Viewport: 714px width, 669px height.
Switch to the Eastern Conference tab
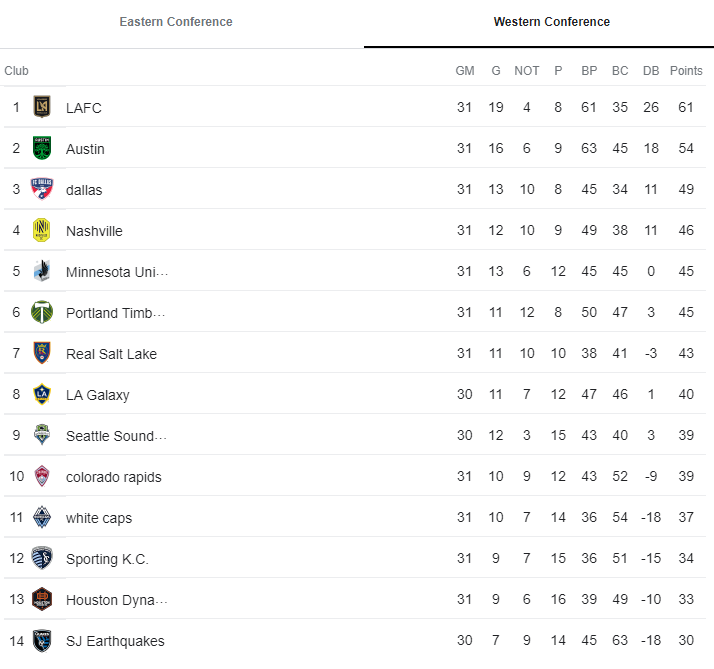pyautogui.click(x=176, y=22)
